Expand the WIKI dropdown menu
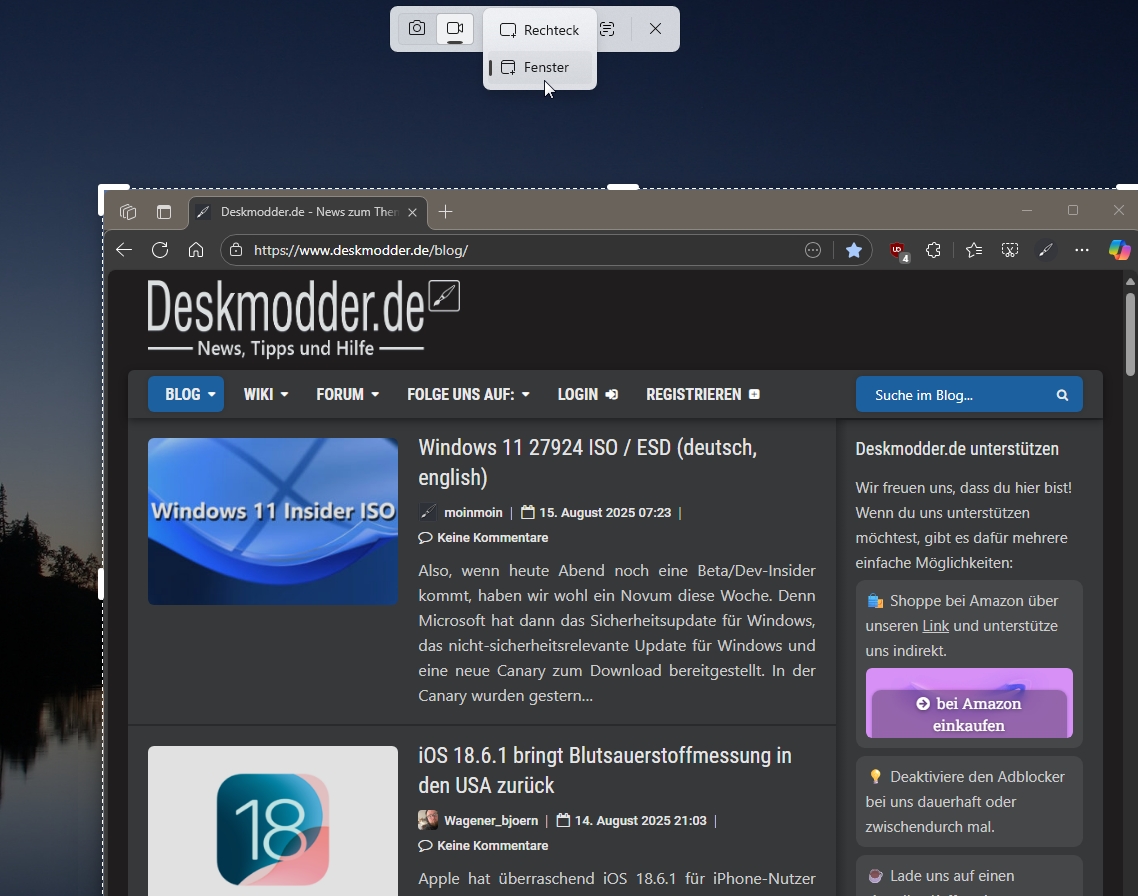Screen dimensions: 1138x896 click(x=266, y=395)
